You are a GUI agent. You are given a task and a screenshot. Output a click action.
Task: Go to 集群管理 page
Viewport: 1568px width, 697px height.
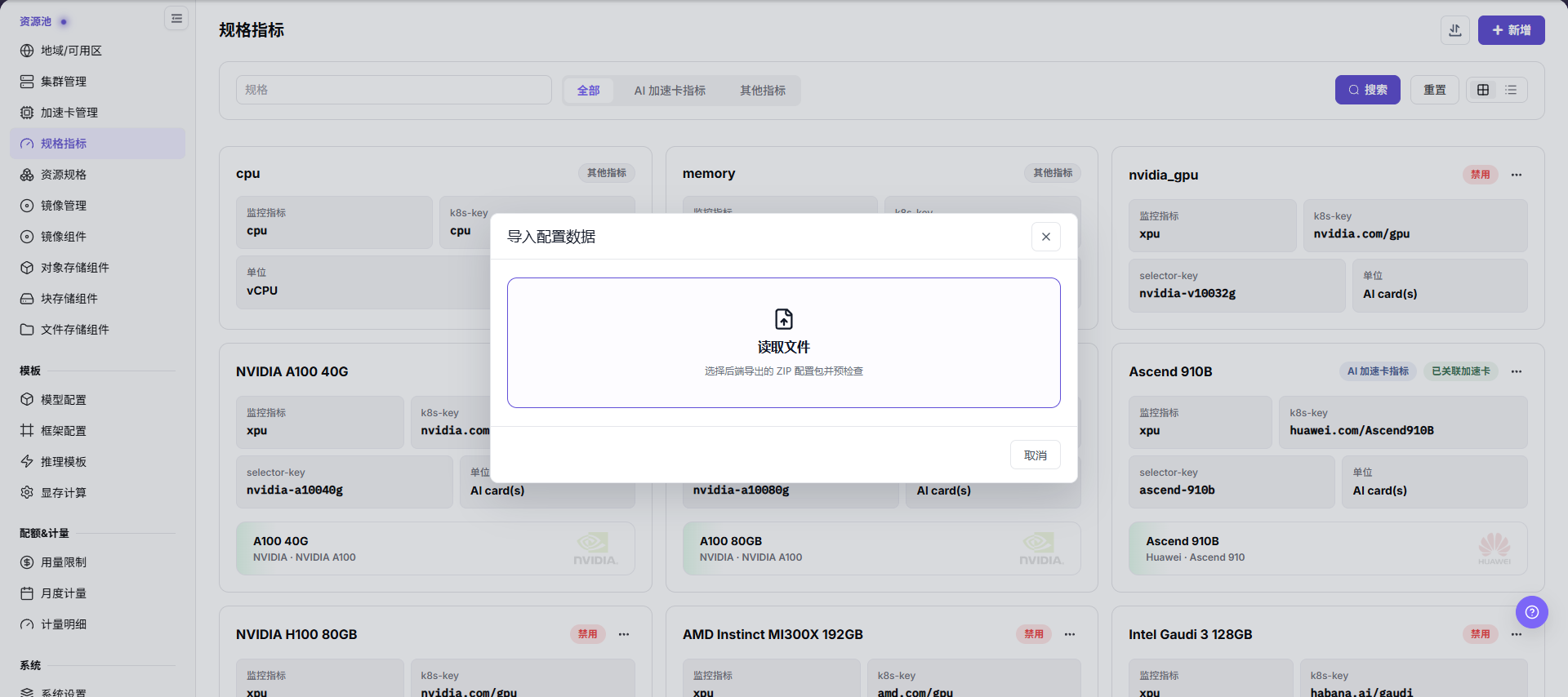click(x=98, y=82)
